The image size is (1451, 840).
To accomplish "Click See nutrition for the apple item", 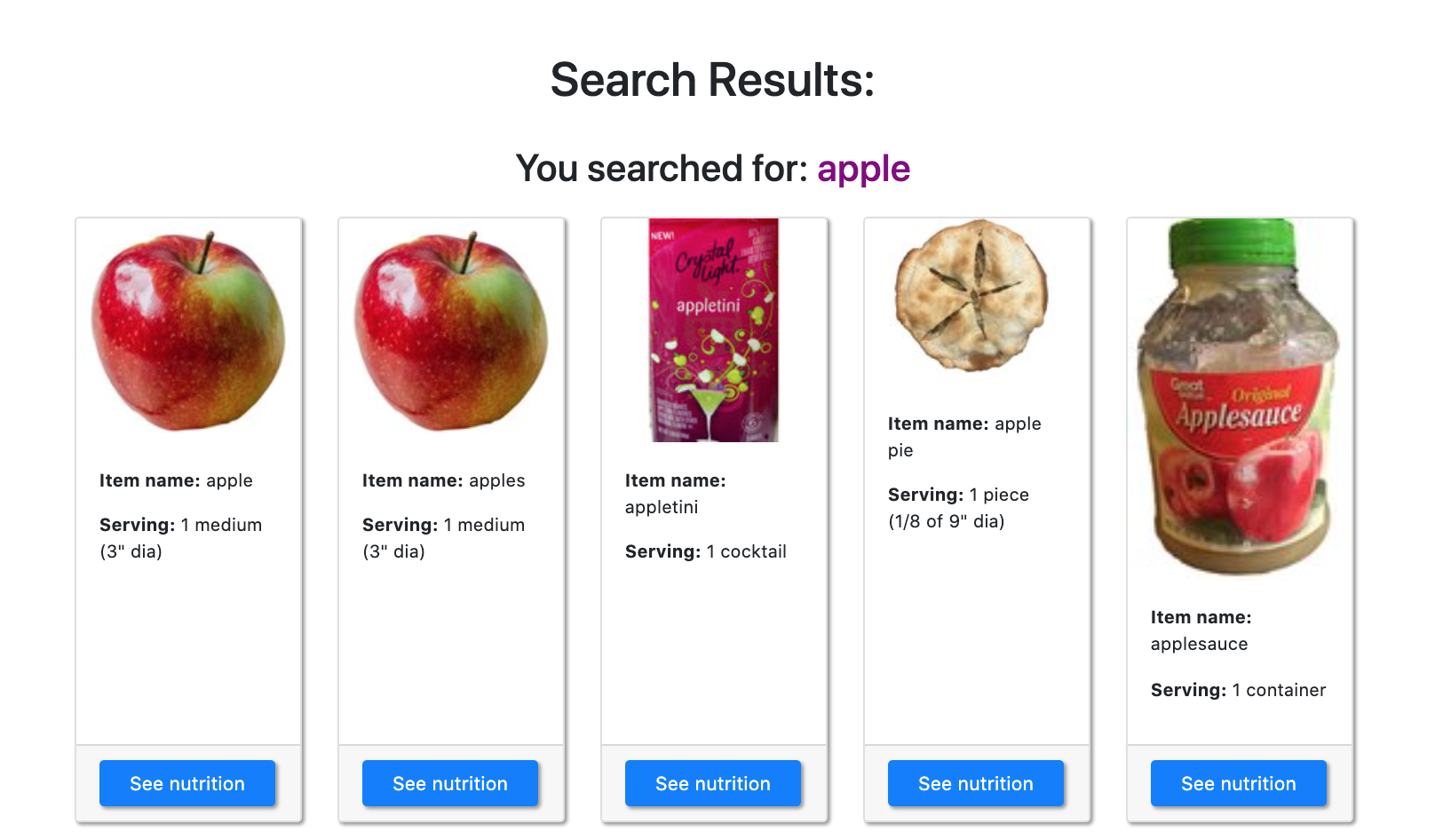I will tap(186, 783).
